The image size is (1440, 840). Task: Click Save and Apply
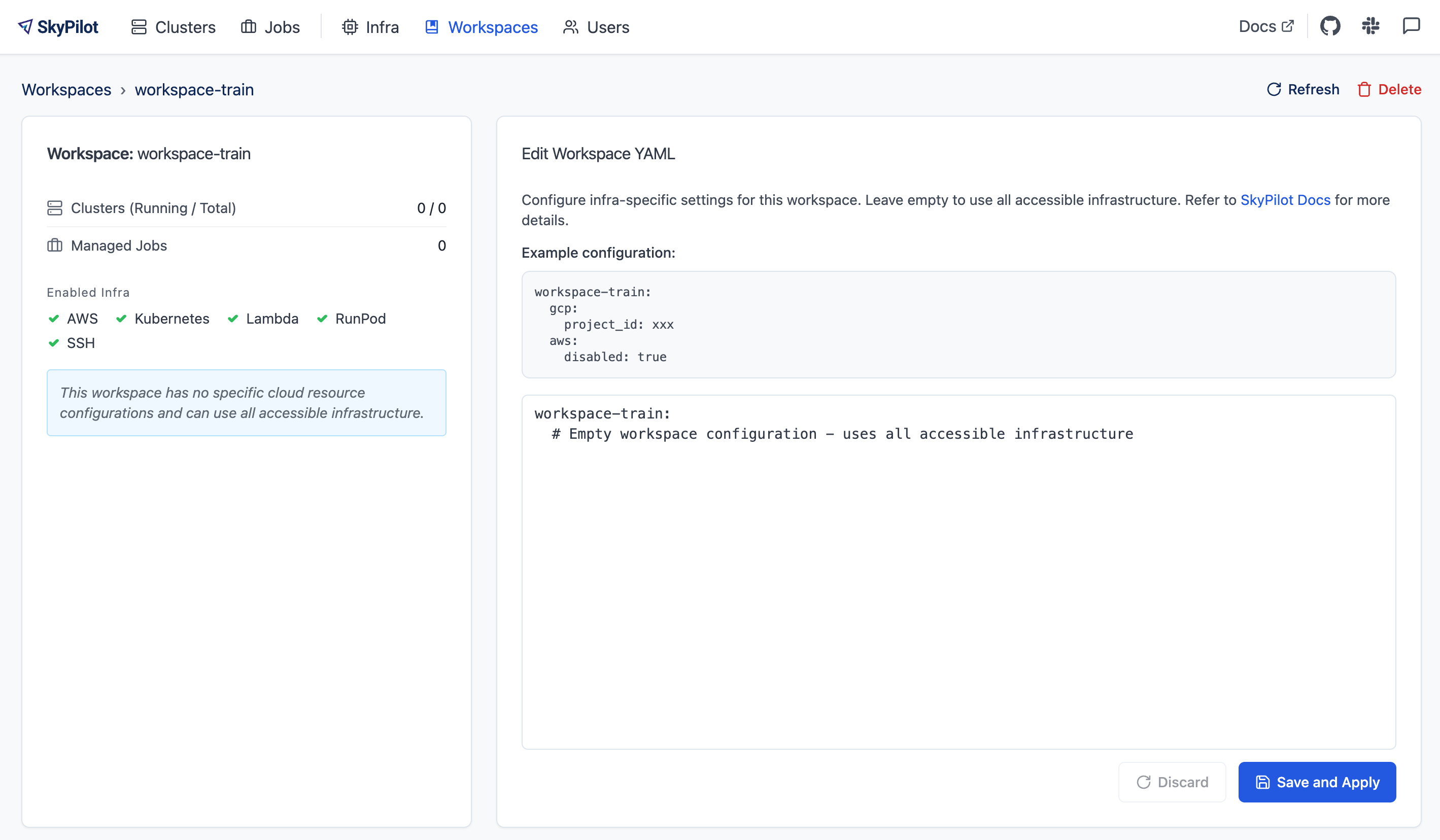click(x=1317, y=782)
